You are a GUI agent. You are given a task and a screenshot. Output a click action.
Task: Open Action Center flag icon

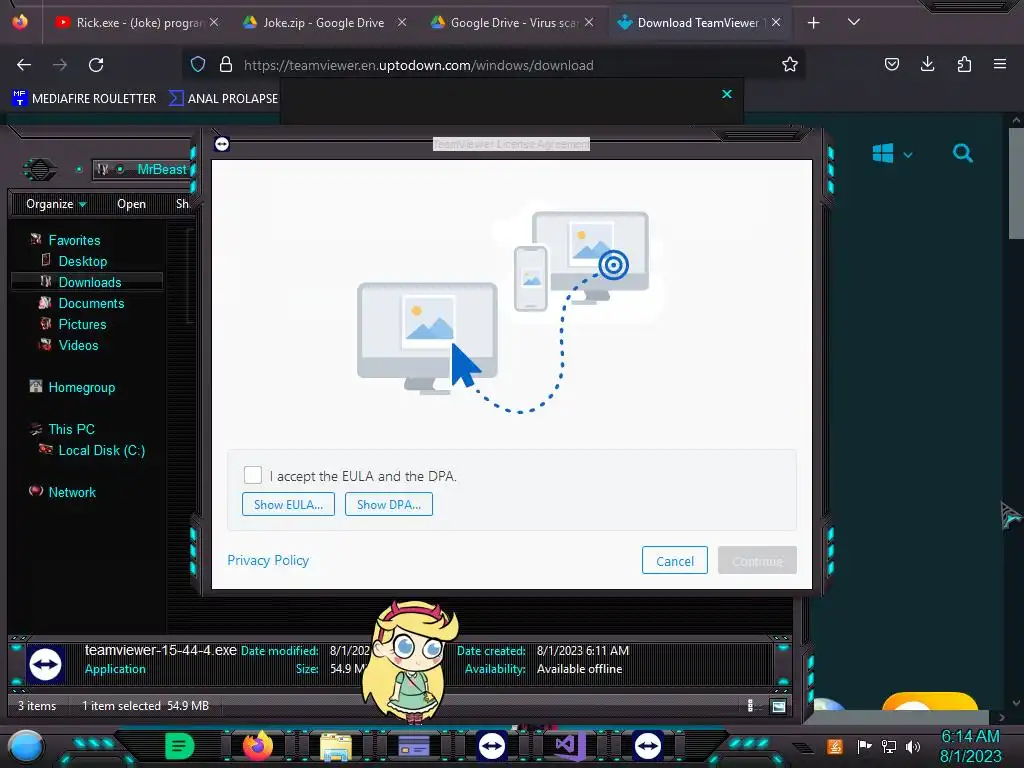(864, 746)
